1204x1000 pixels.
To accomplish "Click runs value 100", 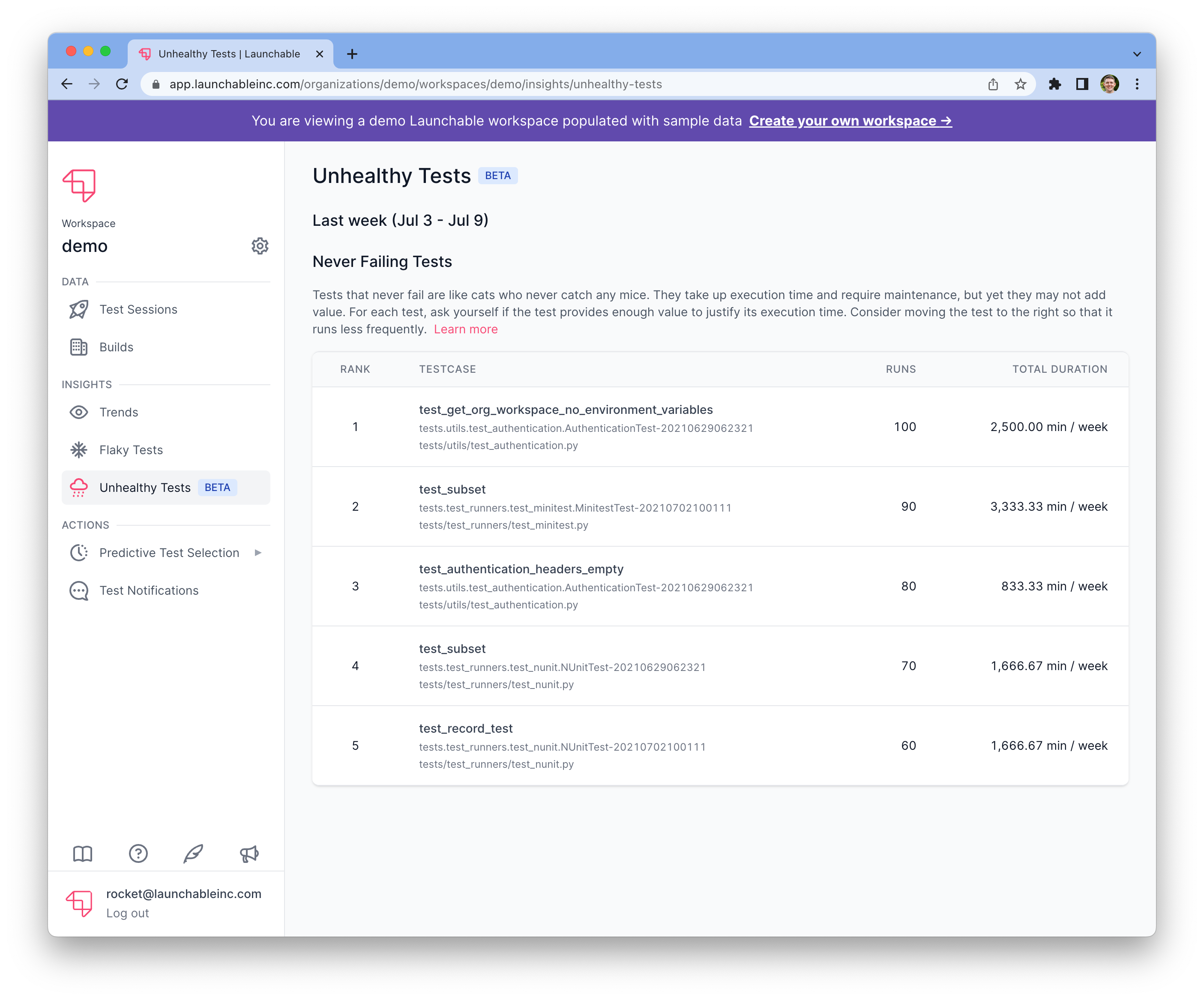I will (905, 427).
